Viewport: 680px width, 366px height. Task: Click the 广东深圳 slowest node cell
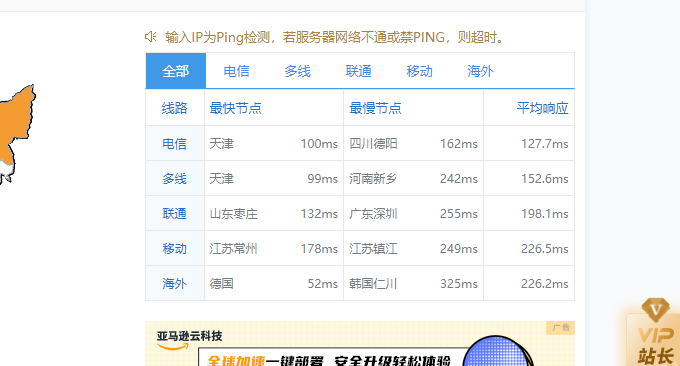(x=373, y=213)
